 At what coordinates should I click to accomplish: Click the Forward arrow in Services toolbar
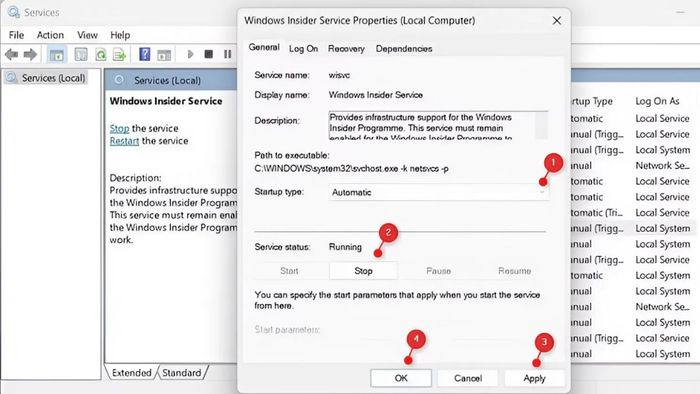tap(30, 54)
